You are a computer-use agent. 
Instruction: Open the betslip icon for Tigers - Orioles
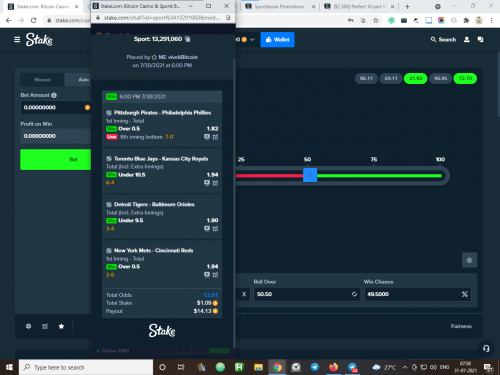point(207,228)
